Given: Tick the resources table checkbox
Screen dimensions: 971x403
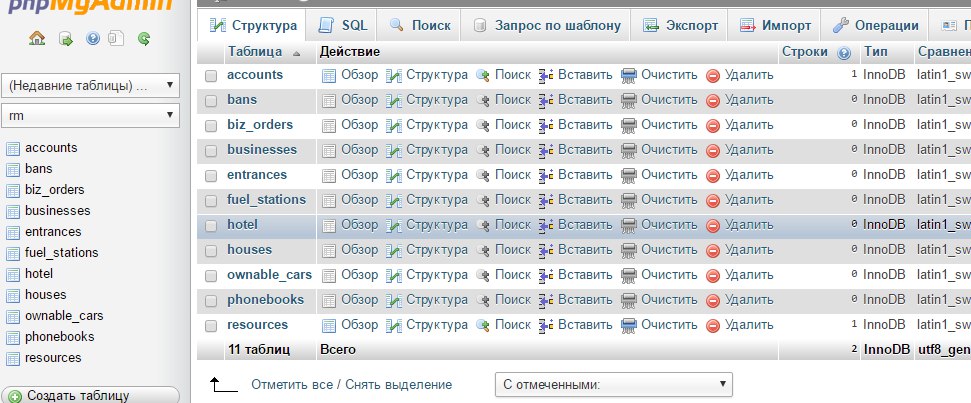Looking at the screenshot, I should [211, 326].
